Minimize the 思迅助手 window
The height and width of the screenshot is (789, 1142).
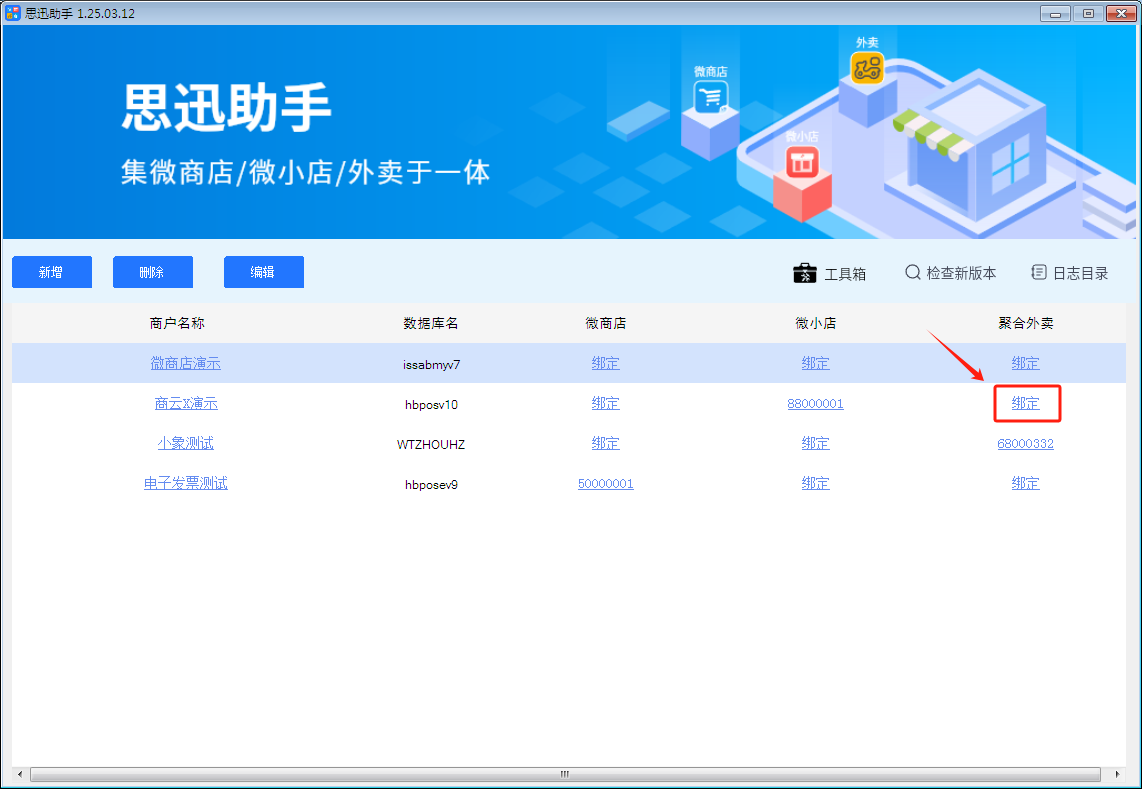click(1055, 14)
